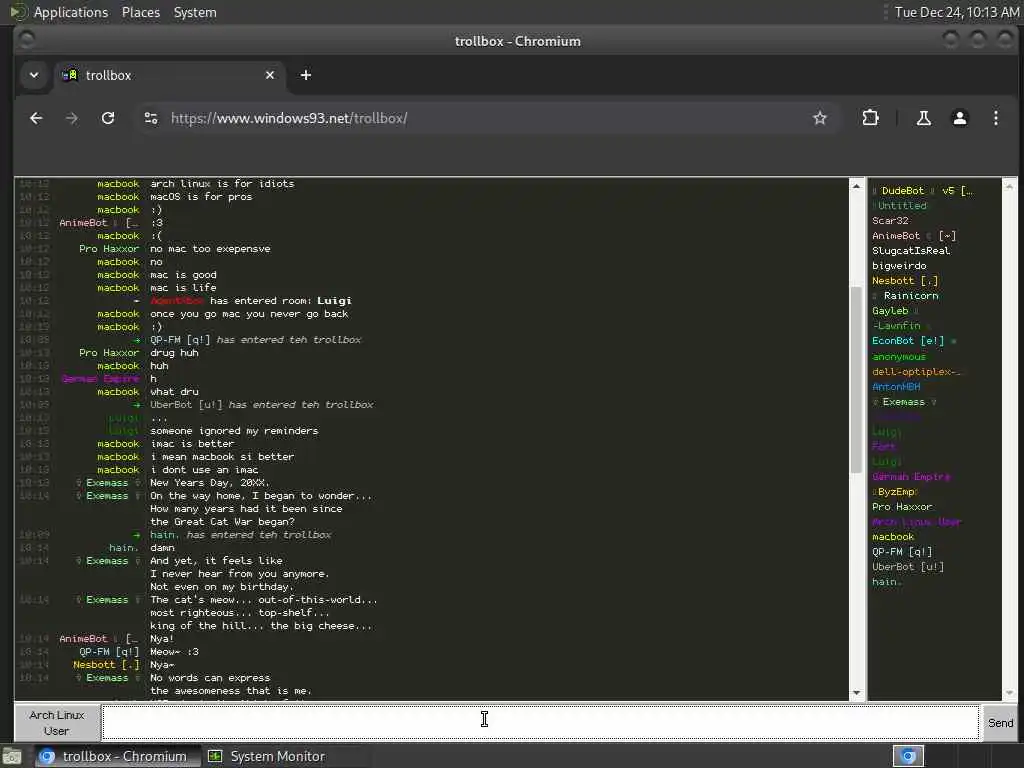Select UberBot [u!] in user list
This screenshot has width=1024, height=768.
908,567
